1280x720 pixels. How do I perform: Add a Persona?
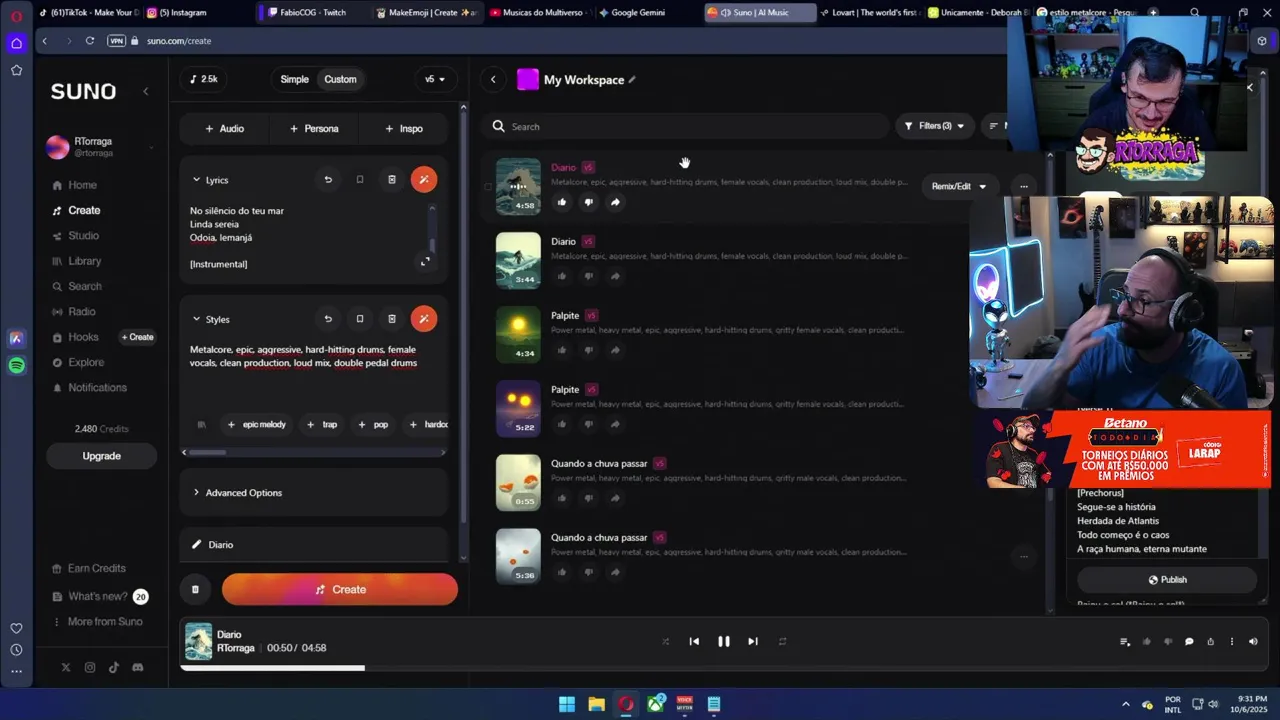pos(314,128)
